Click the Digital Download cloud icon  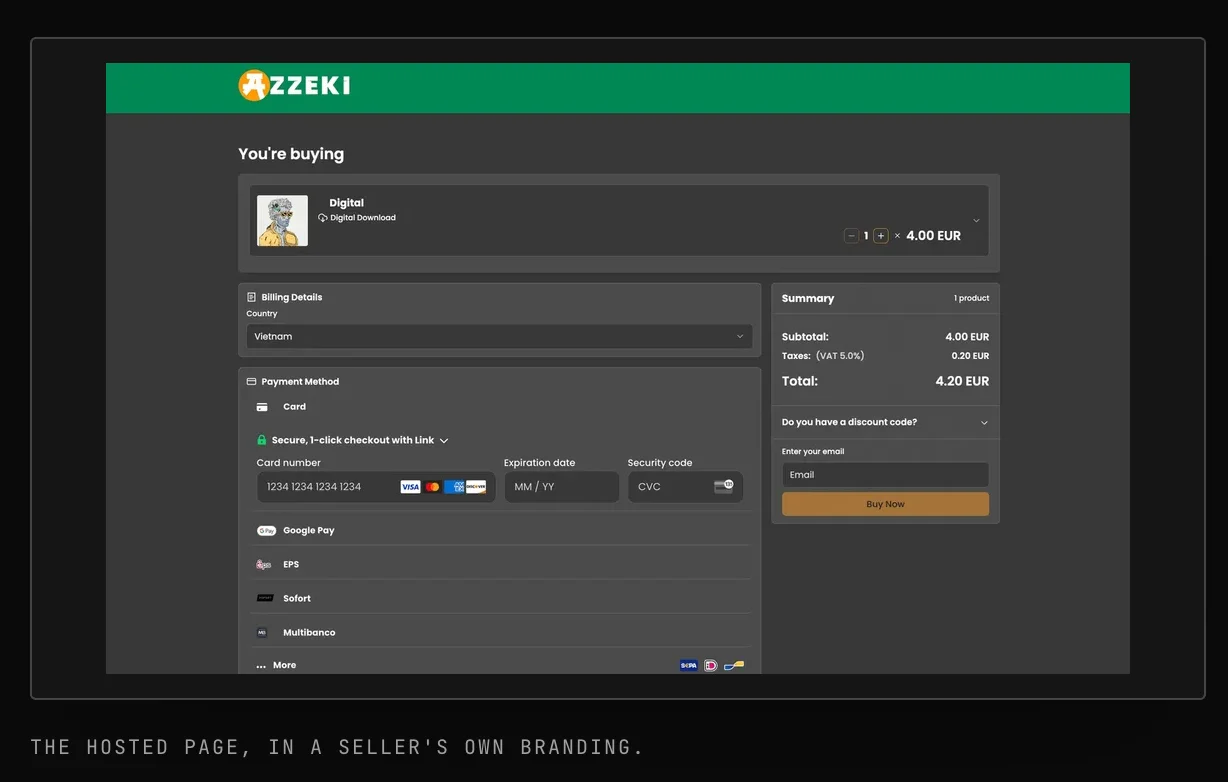click(323, 218)
